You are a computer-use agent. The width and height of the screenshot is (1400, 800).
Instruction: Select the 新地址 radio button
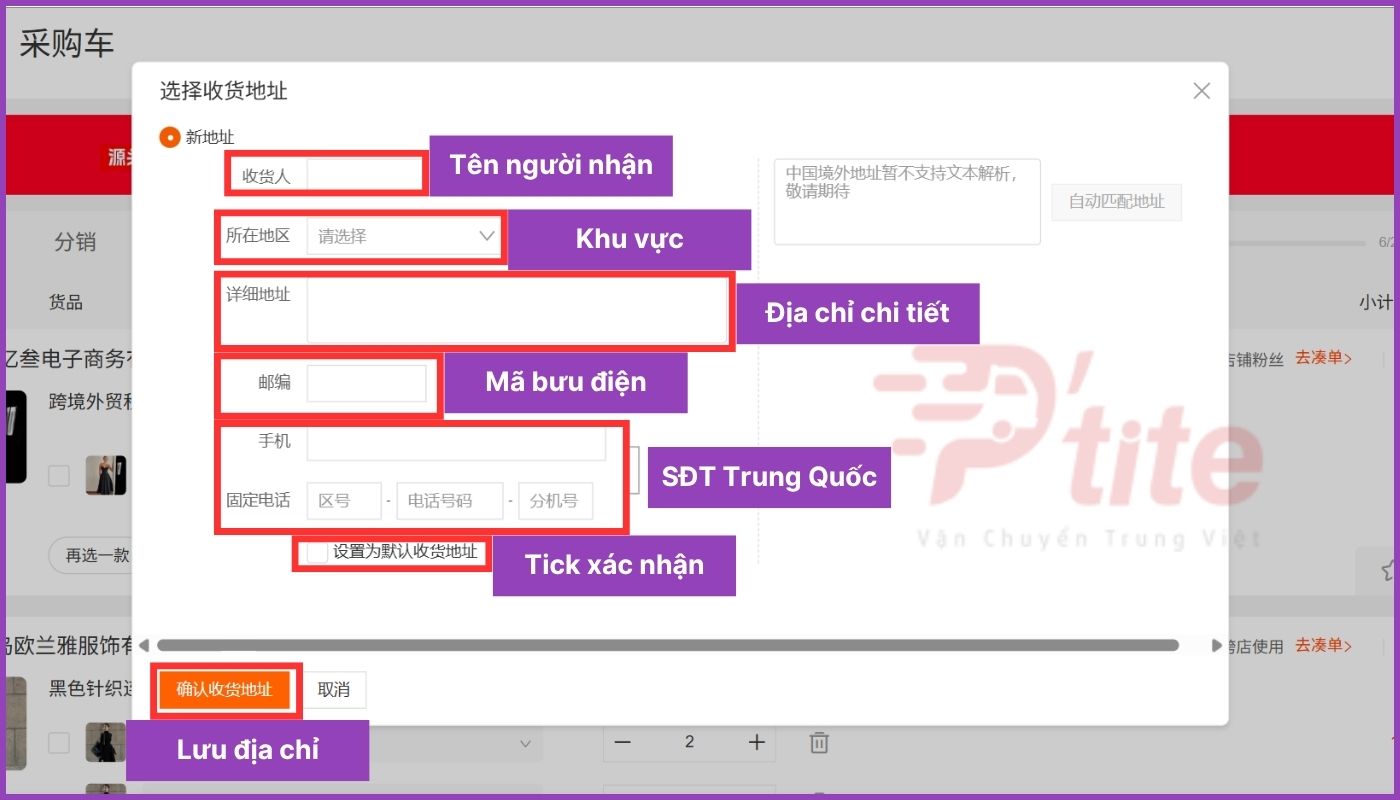170,138
